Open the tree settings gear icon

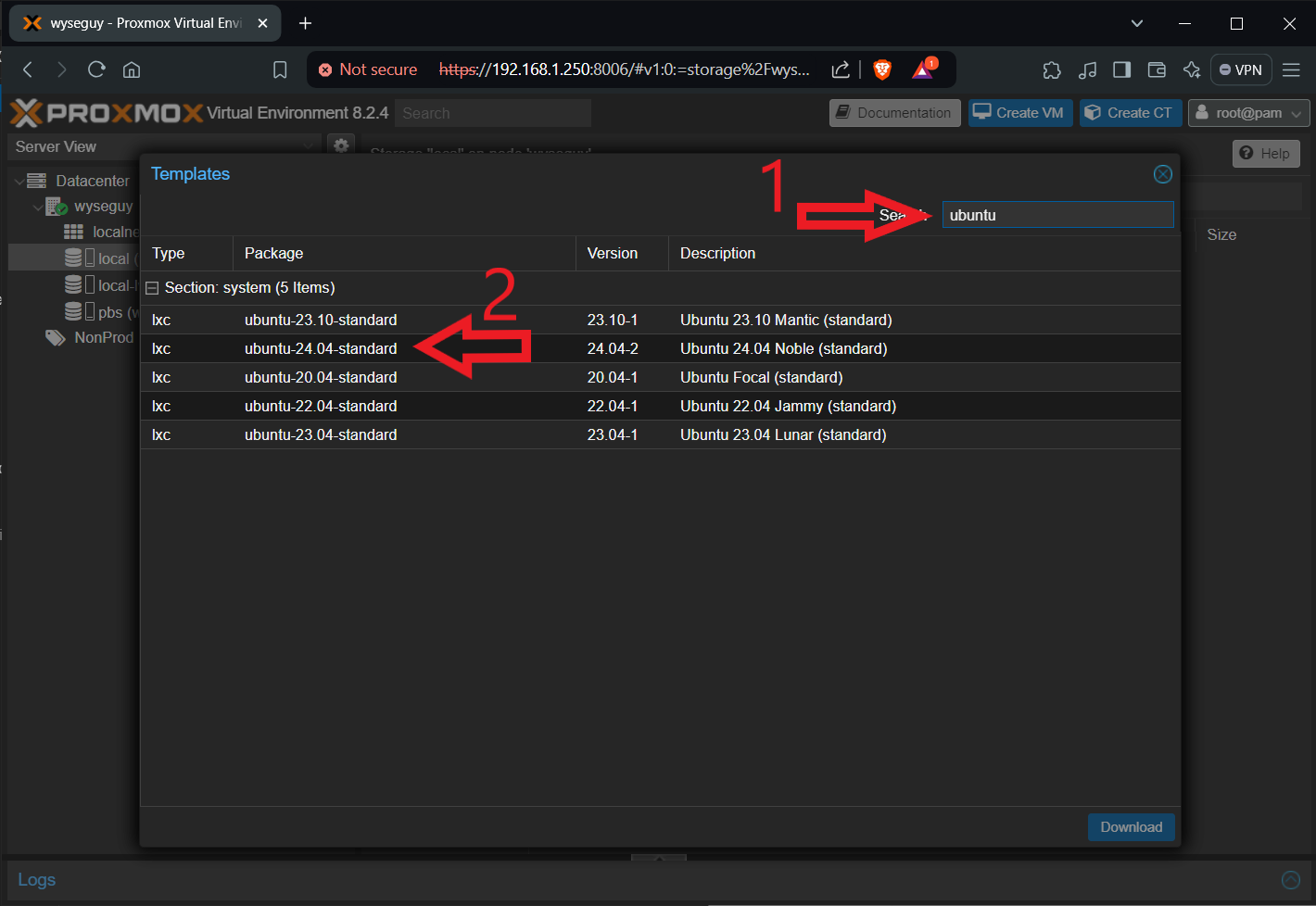point(341,145)
